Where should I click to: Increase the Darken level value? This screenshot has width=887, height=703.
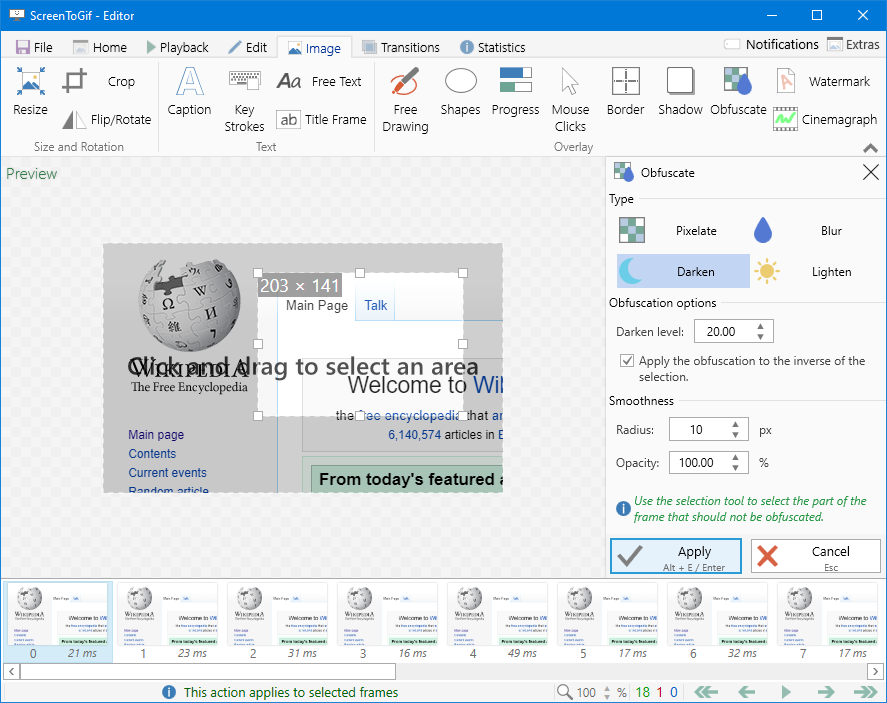[760, 327]
